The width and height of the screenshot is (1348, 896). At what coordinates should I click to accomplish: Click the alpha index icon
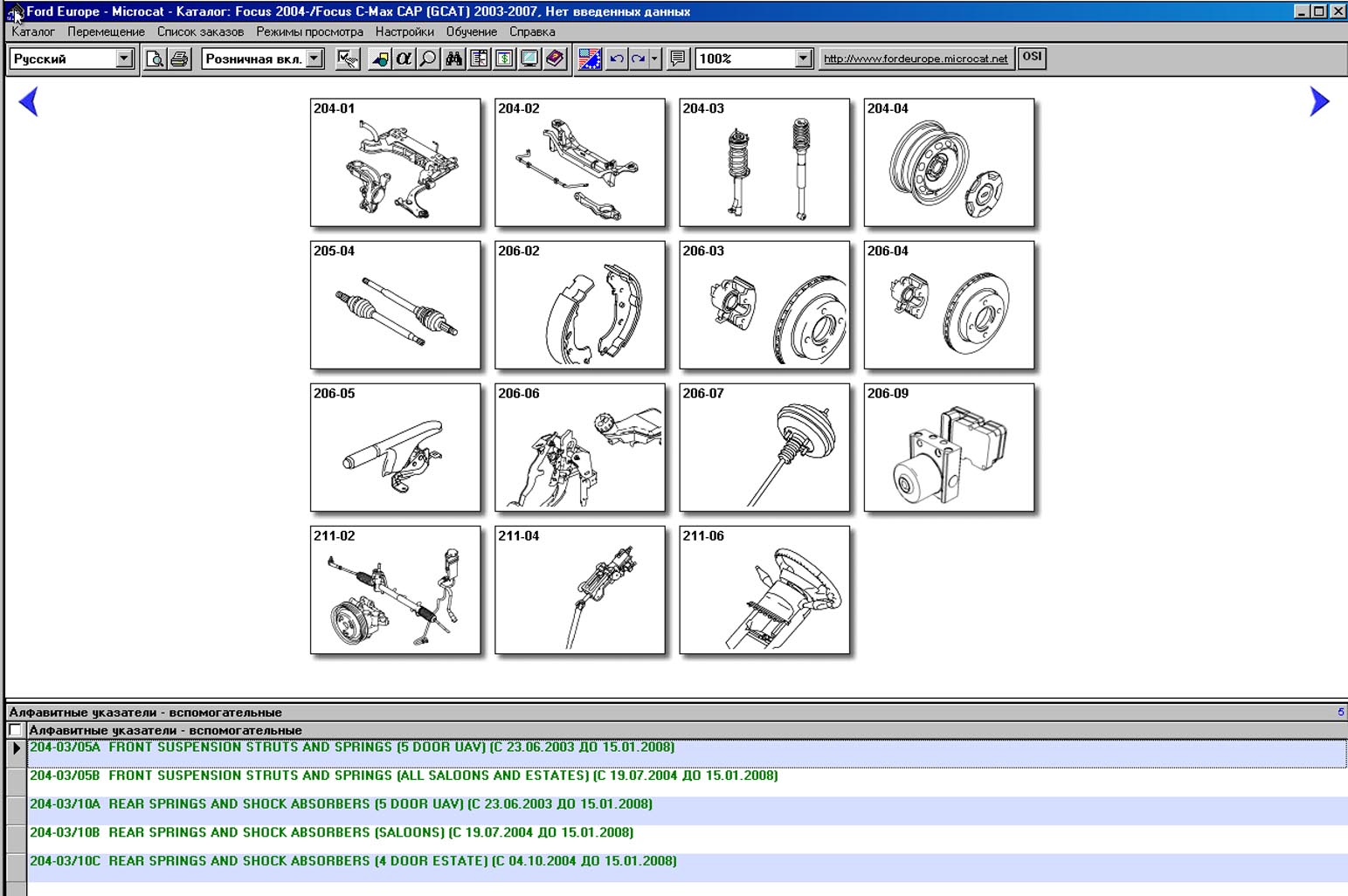[404, 59]
